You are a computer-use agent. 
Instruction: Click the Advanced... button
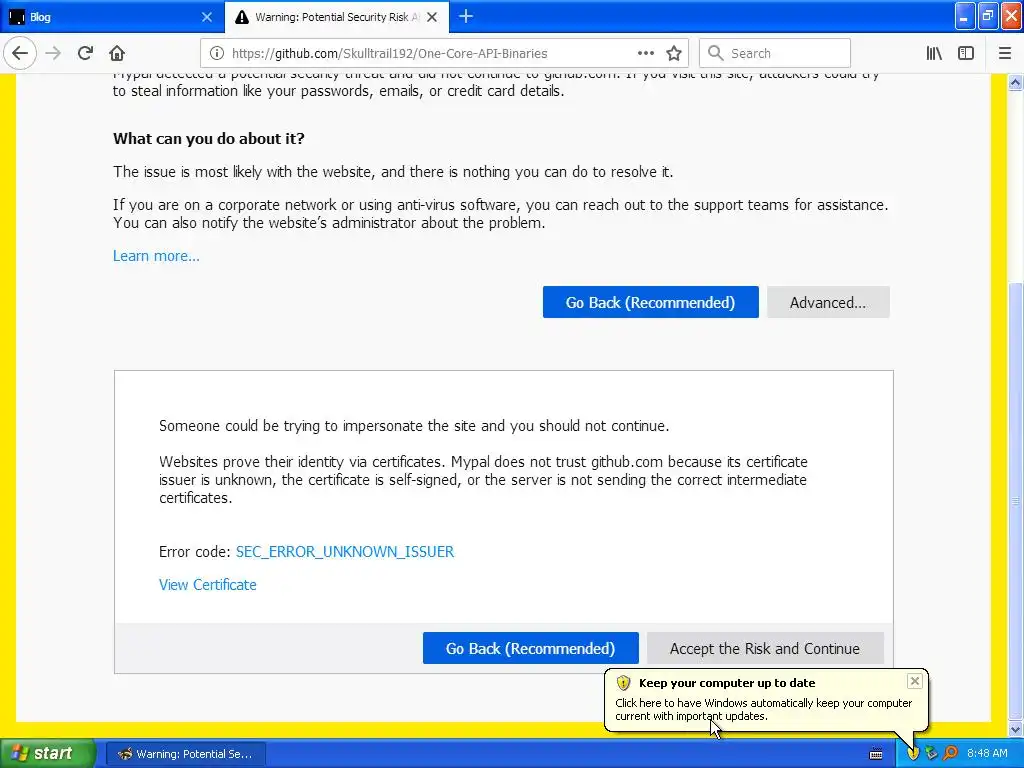click(x=828, y=302)
